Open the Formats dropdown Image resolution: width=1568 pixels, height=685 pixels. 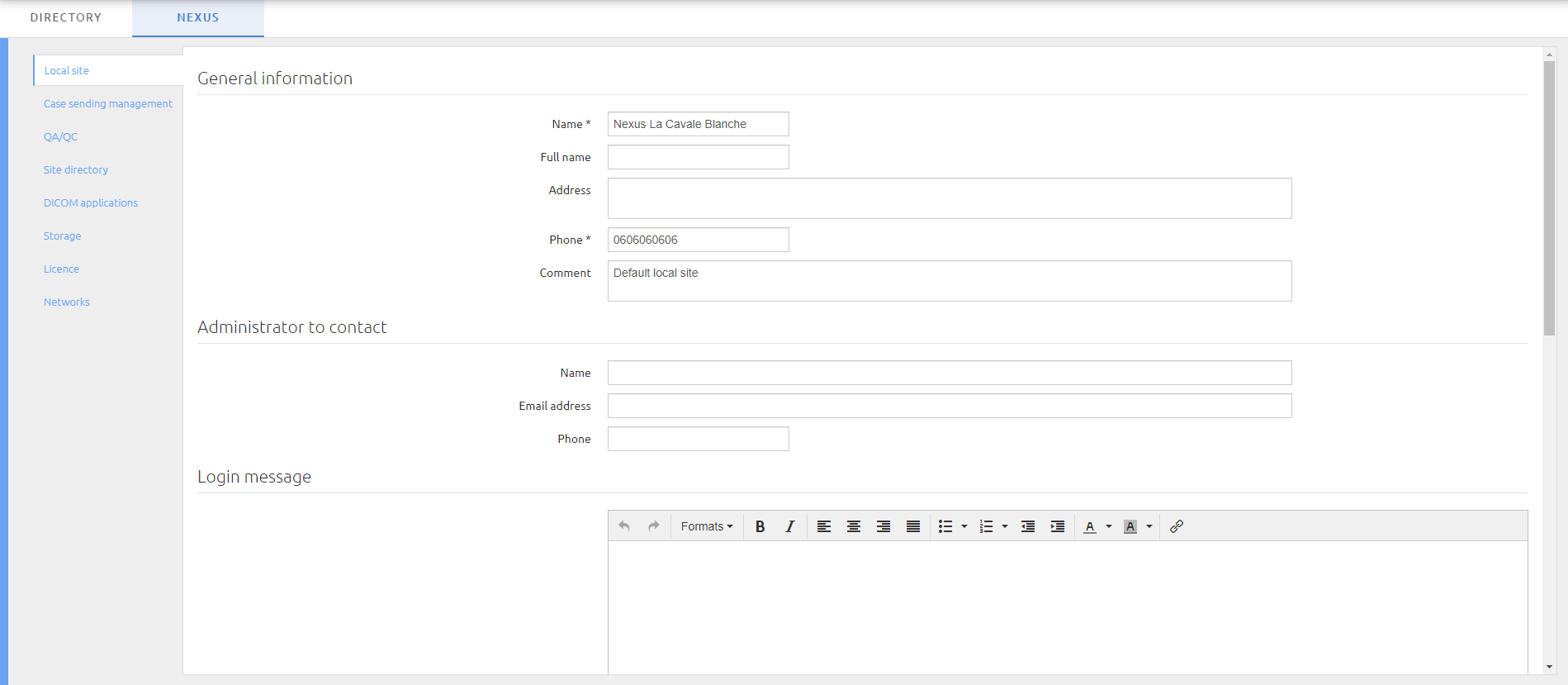(x=707, y=526)
